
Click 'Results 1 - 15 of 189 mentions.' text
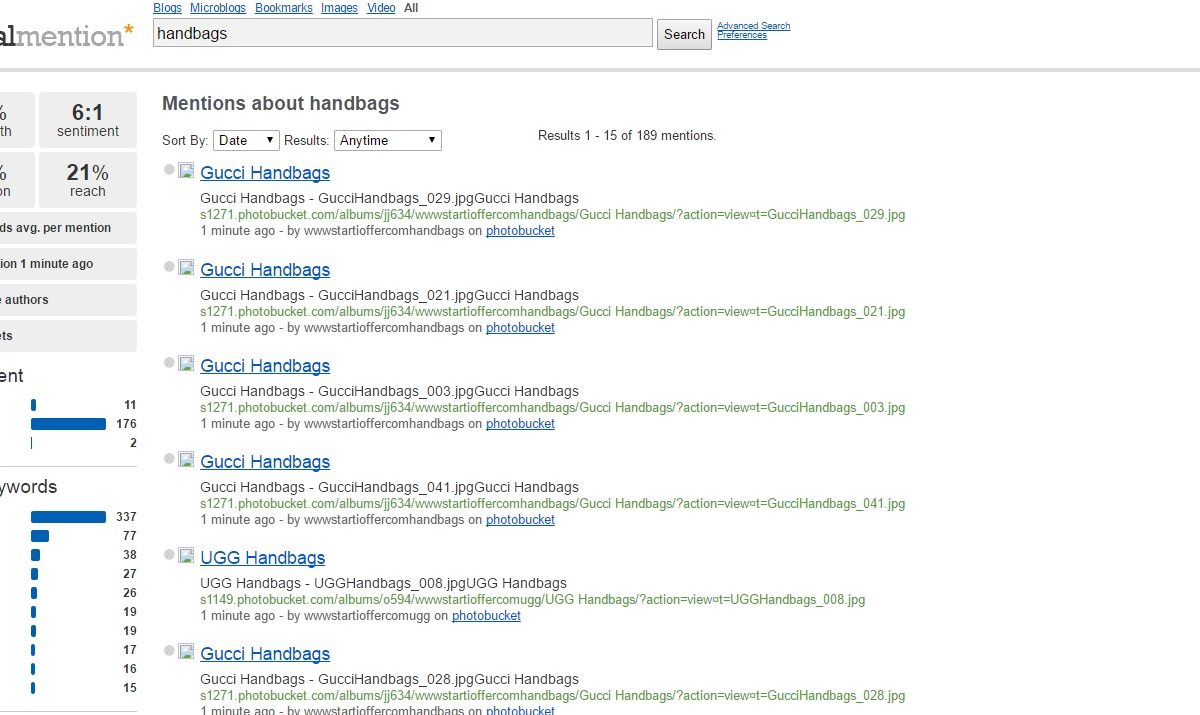627,136
